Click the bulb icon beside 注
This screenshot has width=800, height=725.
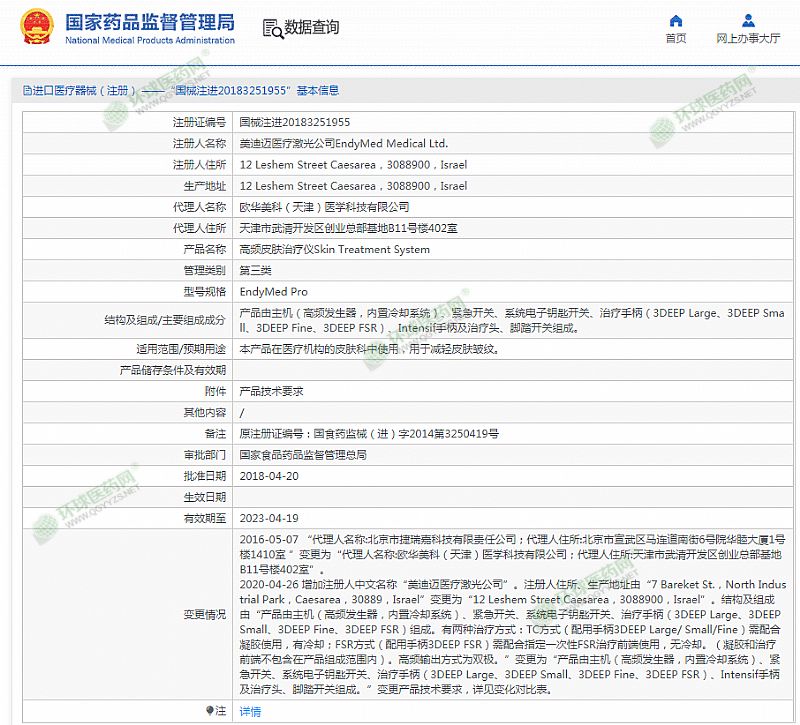pos(209,711)
